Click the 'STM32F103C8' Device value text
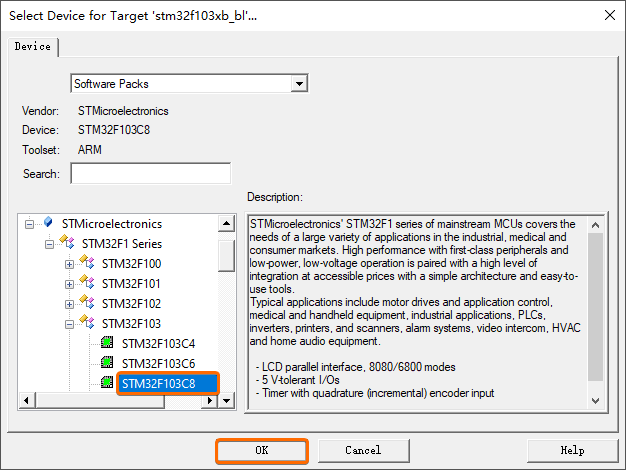This screenshot has width=626, height=470. [114, 130]
